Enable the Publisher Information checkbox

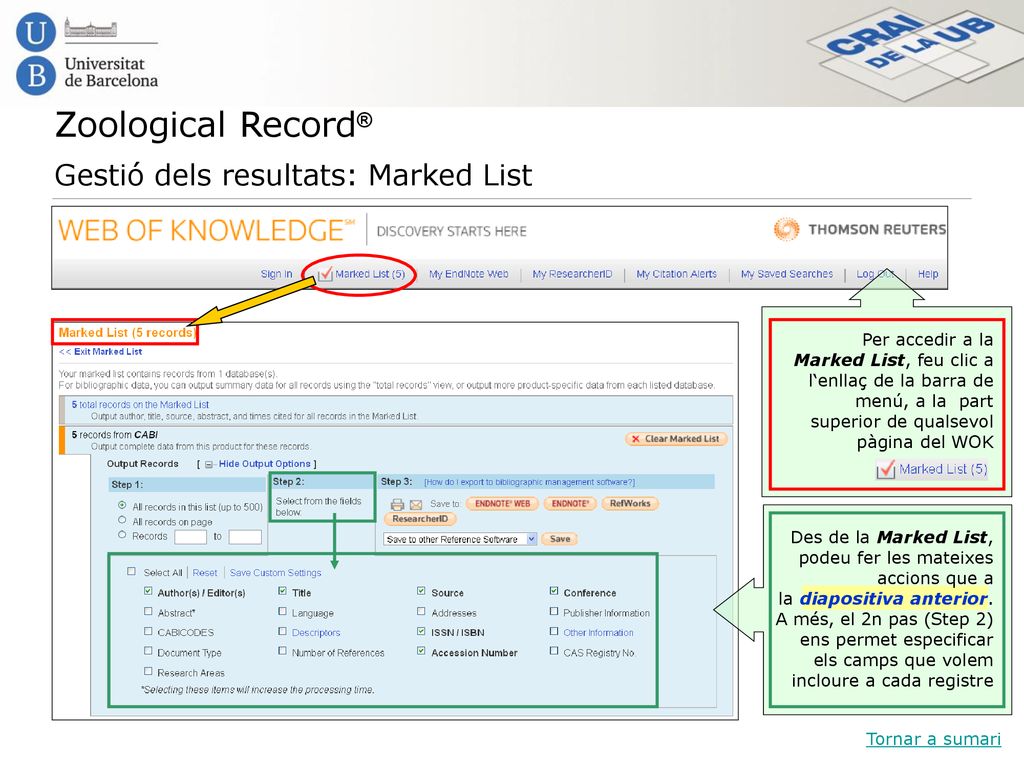pyautogui.click(x=554, y=612)
